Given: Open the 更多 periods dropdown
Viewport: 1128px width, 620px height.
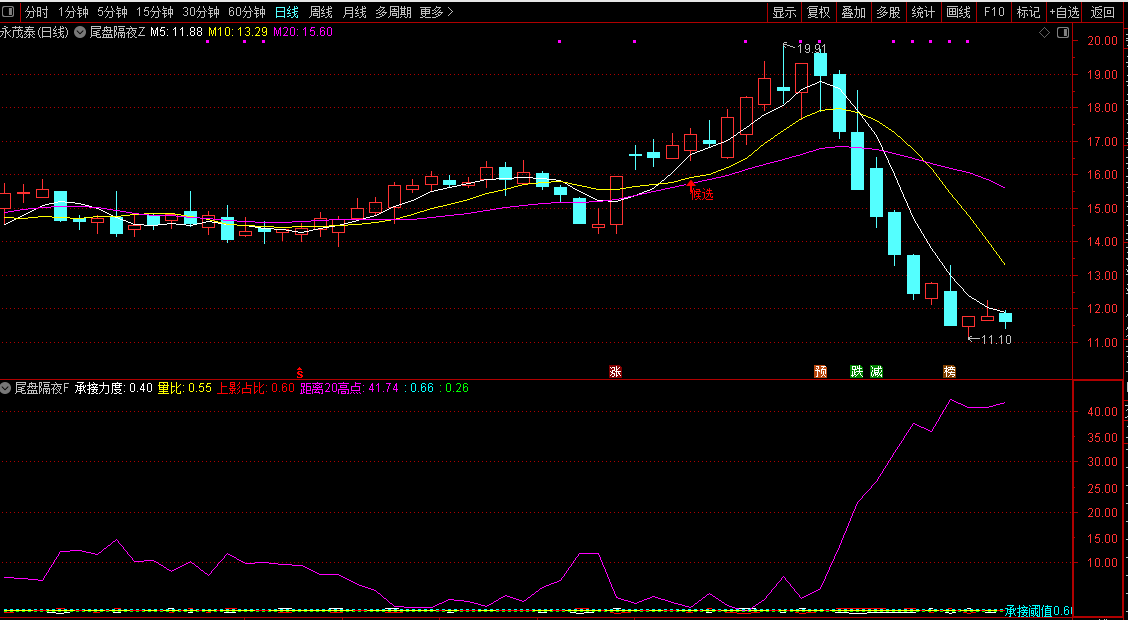Looking at the screenshot, I should (436, 12).
